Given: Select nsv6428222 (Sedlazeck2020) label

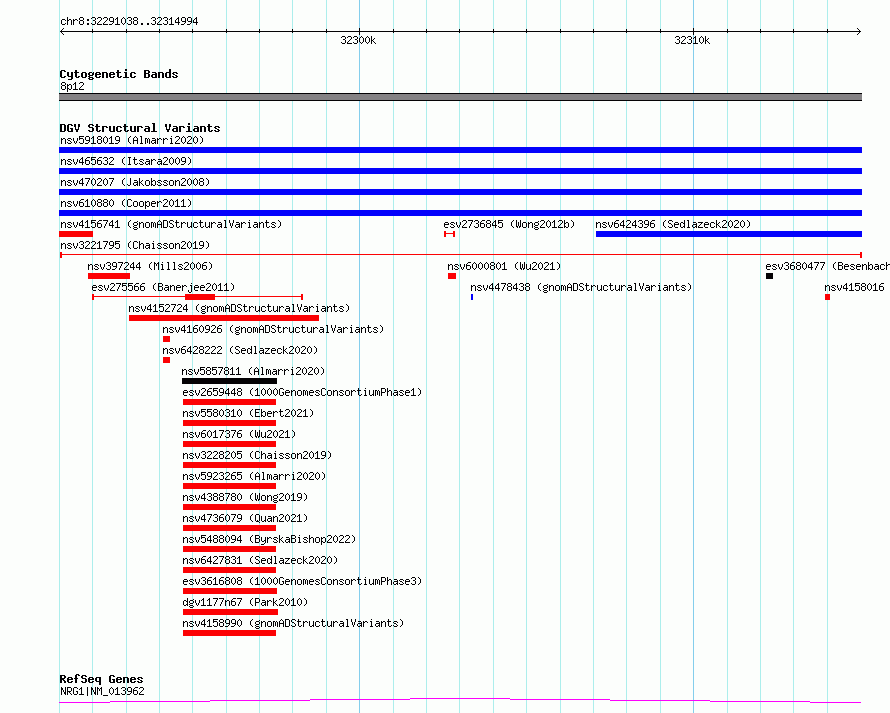Looking at the screenshot, I should pos(240,350).
